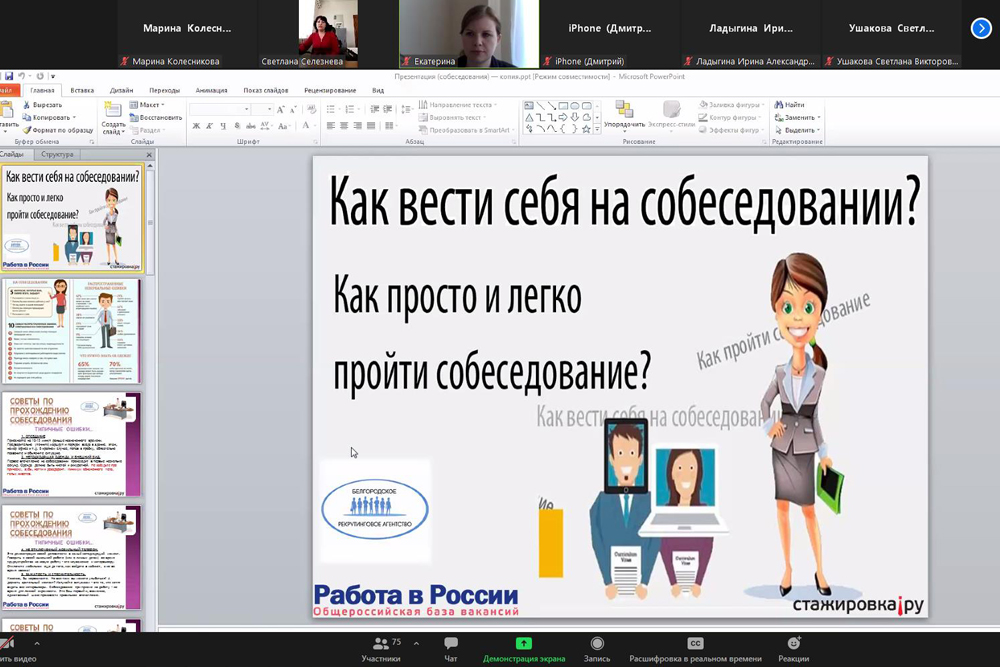Open the Реакции reactions icon
The height and width of the screenshot is (667, 1000).
coord(794,644)
